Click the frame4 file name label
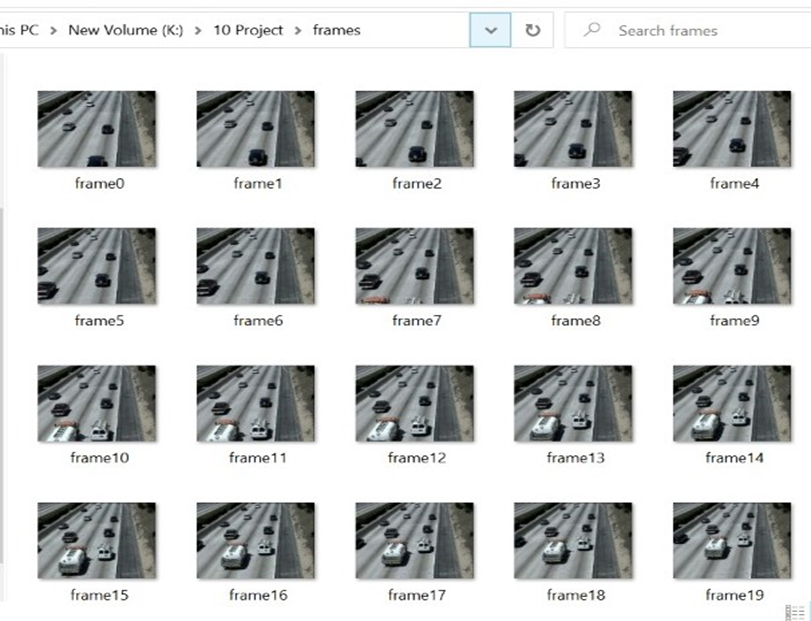The image size is (811, 621). click(734, 184)
